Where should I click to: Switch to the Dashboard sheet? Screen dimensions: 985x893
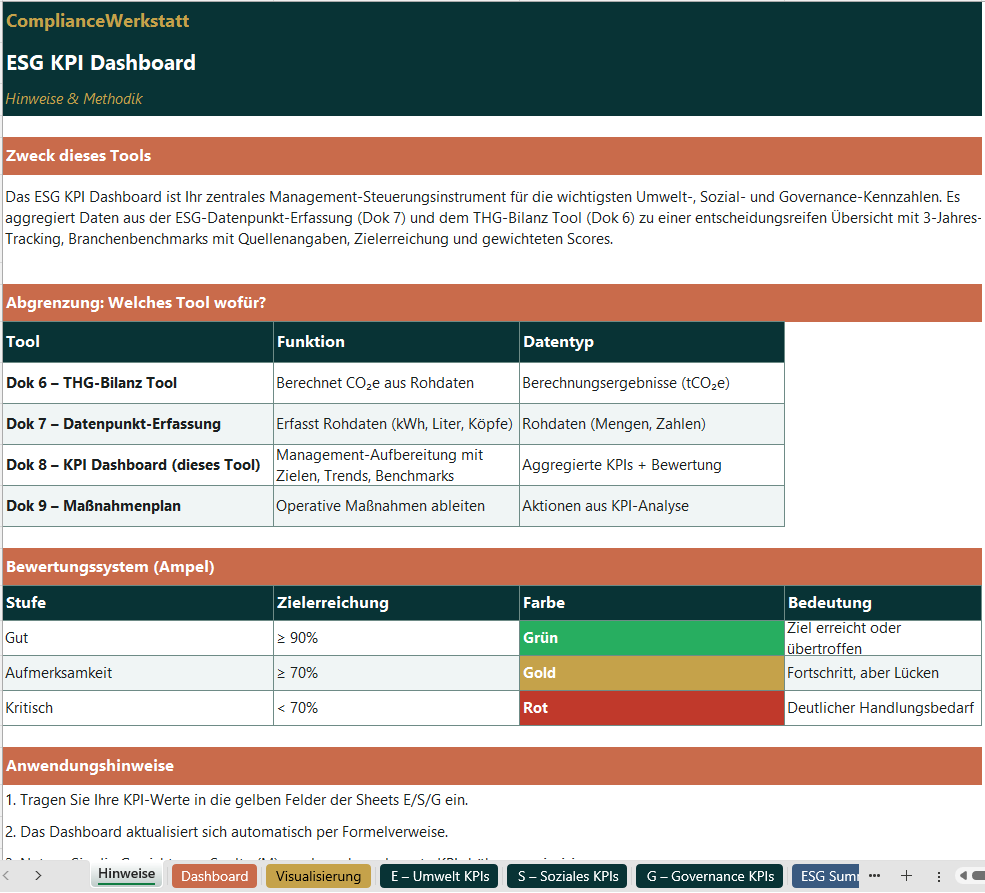[x=213, y=875]
